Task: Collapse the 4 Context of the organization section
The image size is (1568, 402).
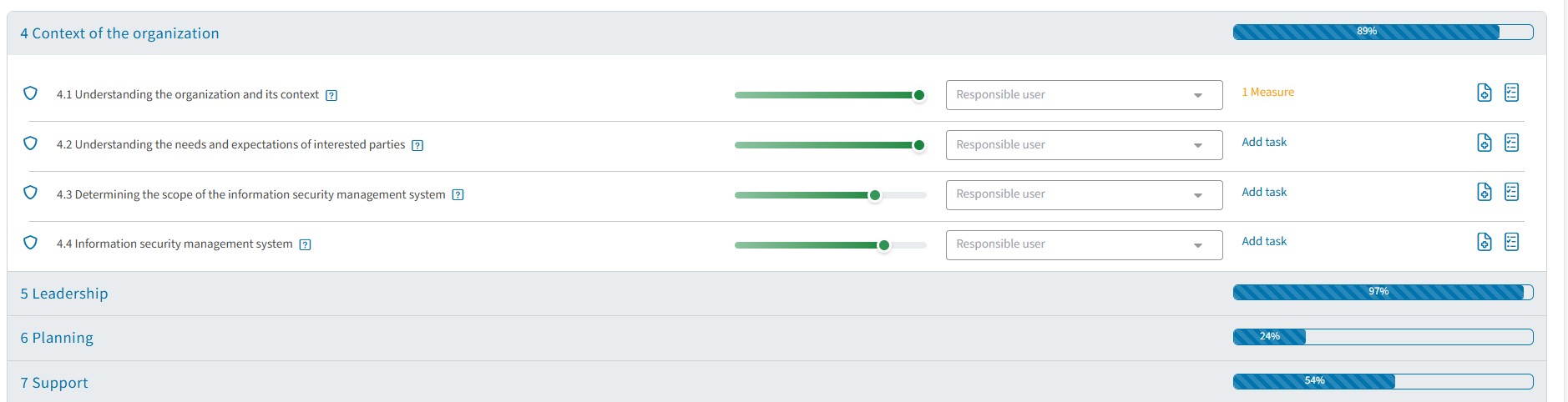Action: 119,33
